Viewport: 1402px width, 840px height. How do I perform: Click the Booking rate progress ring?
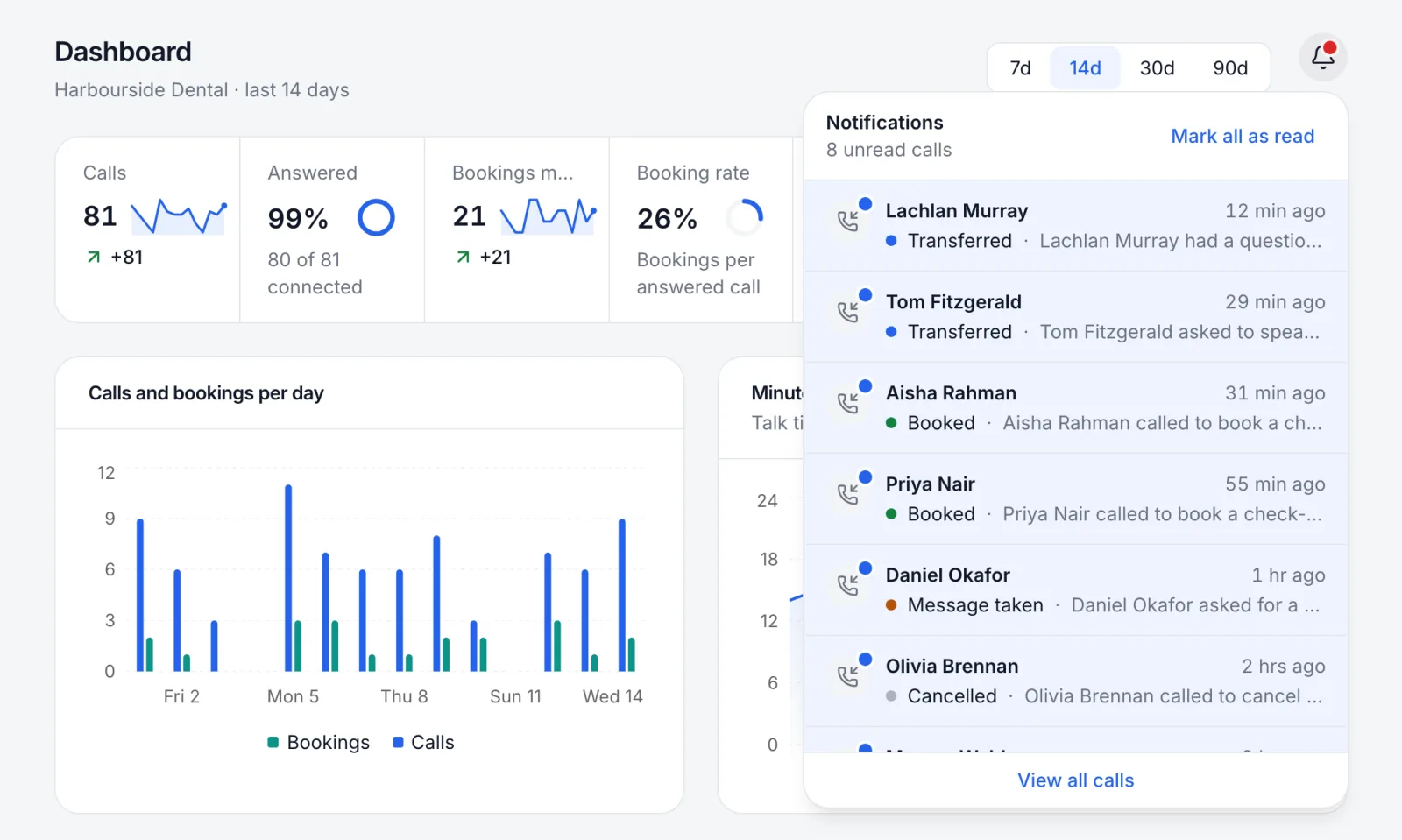(745, 217)
